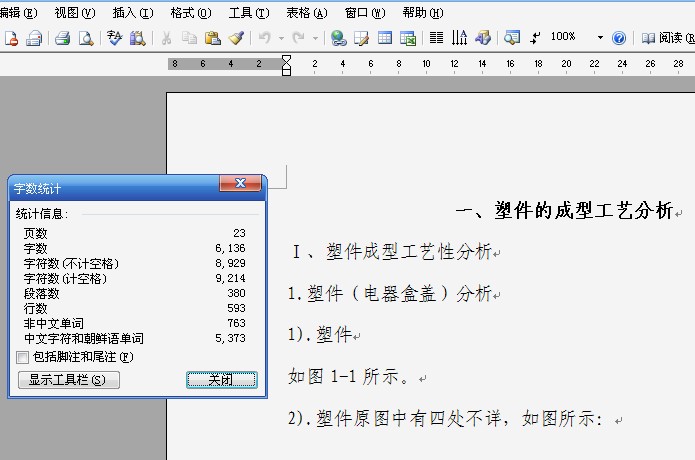695x460 pixels.
Task: Open the Research binoculars book icon
Action: click(137, 39)
